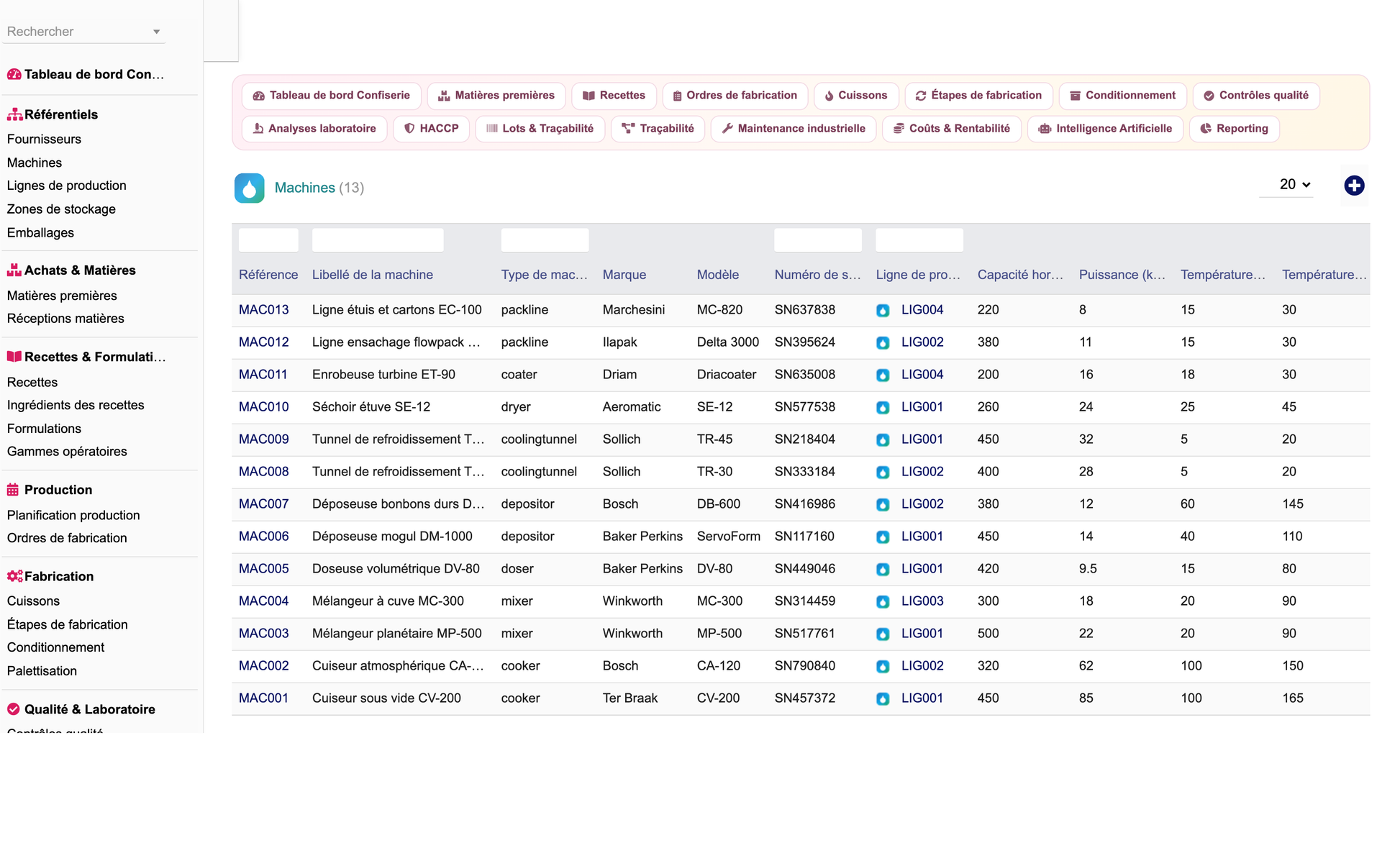Screen dimensions: 1400x866
Task: Open the Matières premières tab
Action: (496, 96)
